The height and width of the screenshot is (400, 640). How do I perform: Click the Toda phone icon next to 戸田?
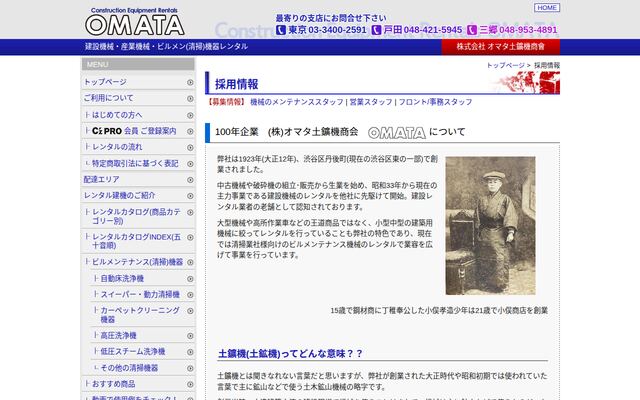376,30
